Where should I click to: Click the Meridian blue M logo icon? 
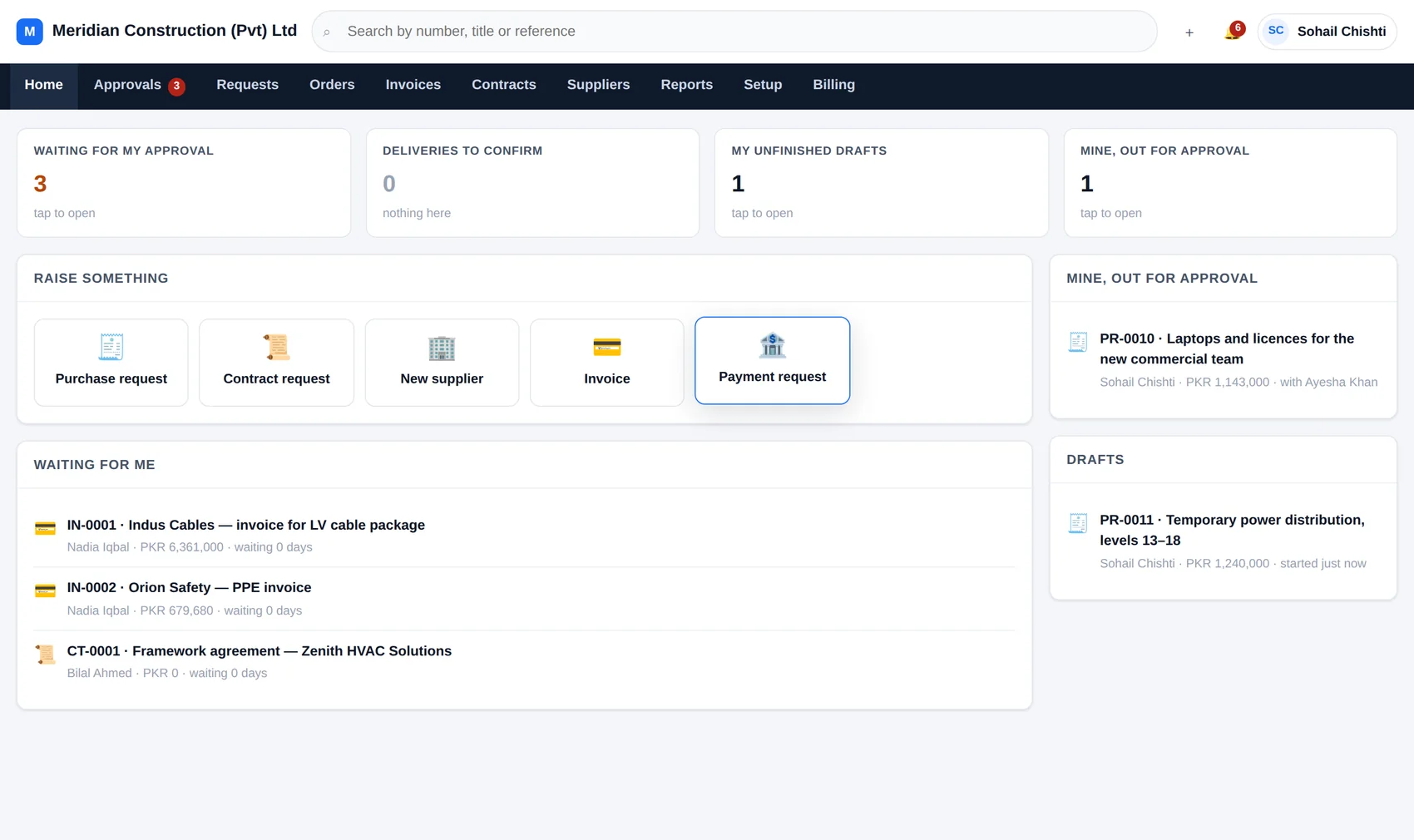[x=29, y=32]
